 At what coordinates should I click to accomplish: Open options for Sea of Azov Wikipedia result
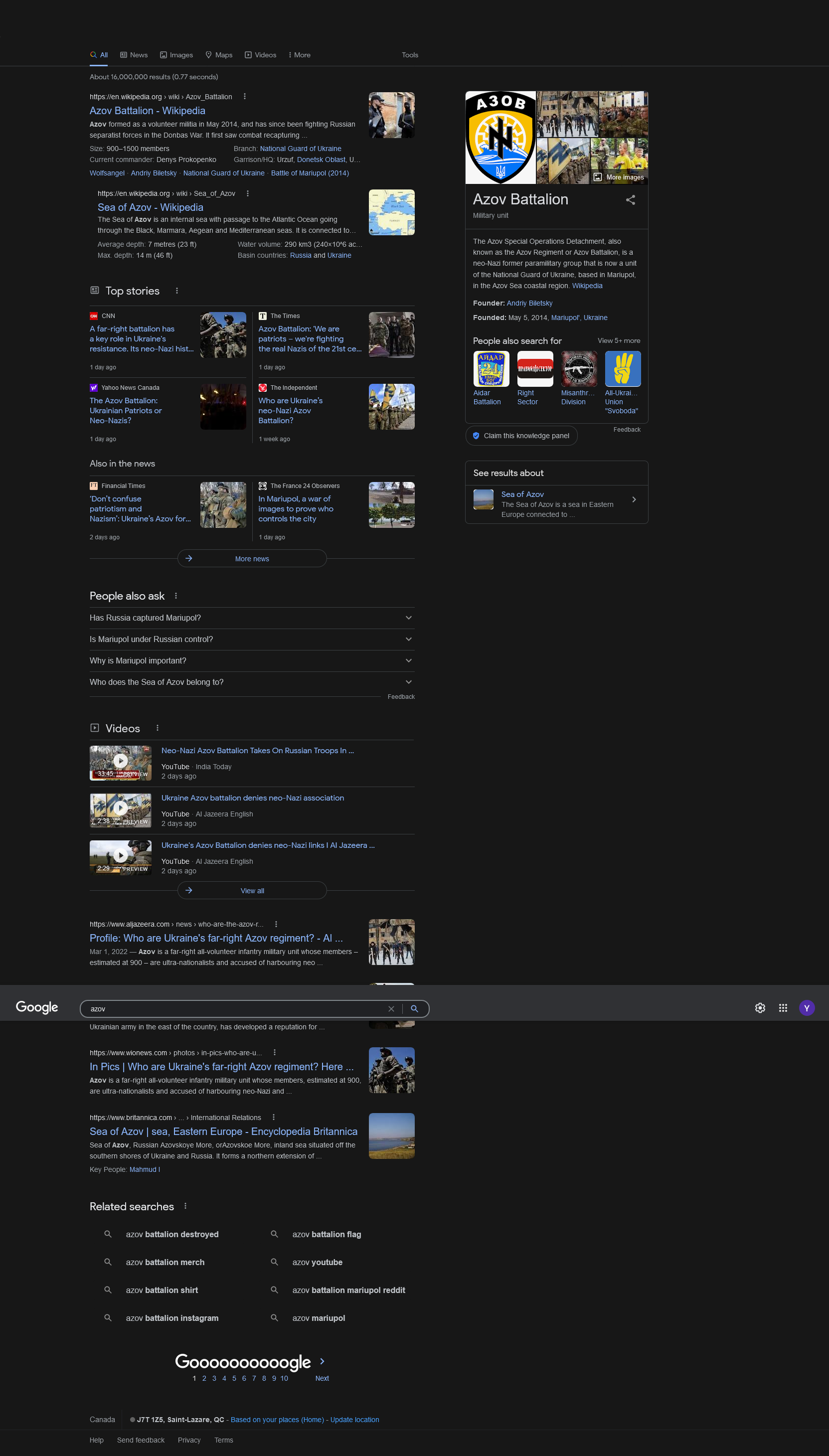pyautogui.click(x=248, y=193)
